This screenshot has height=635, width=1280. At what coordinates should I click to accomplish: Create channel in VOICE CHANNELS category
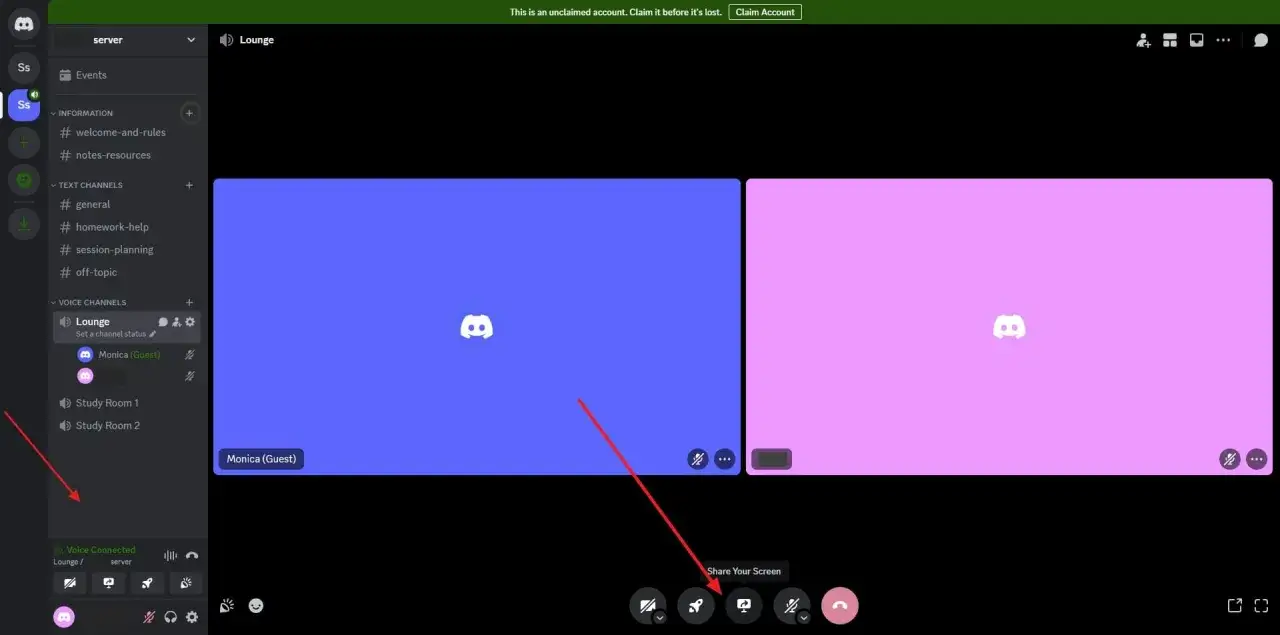click(189, 302)
